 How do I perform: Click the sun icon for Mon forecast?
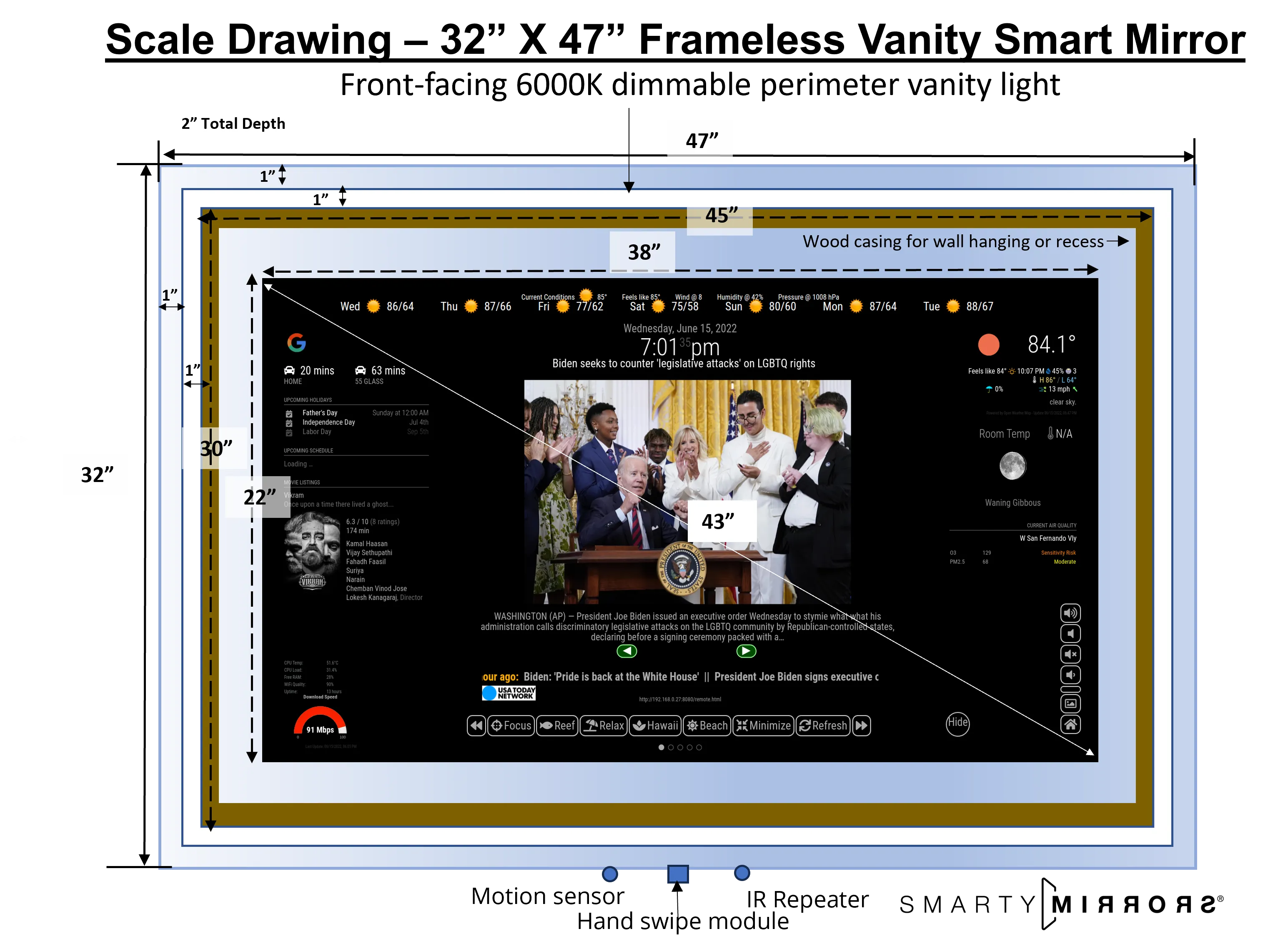pos(856,306)
